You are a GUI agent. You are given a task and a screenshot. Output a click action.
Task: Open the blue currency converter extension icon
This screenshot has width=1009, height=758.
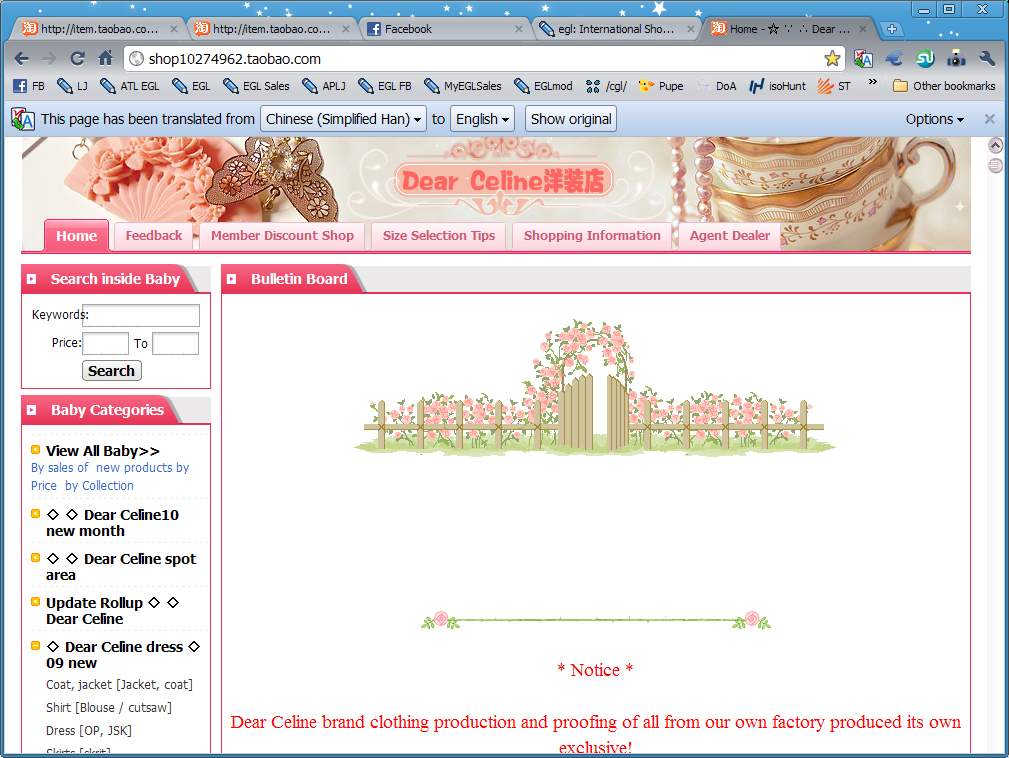[894, 59]
